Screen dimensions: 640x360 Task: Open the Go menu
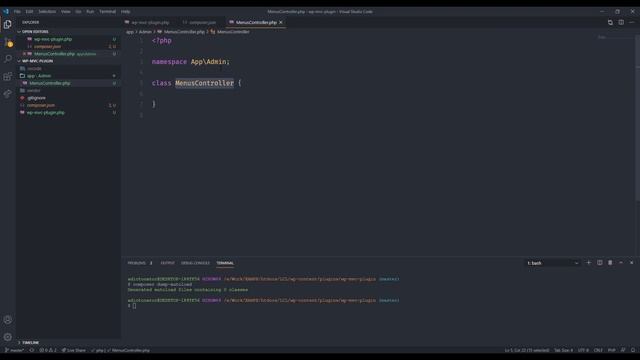coord(78,11)
